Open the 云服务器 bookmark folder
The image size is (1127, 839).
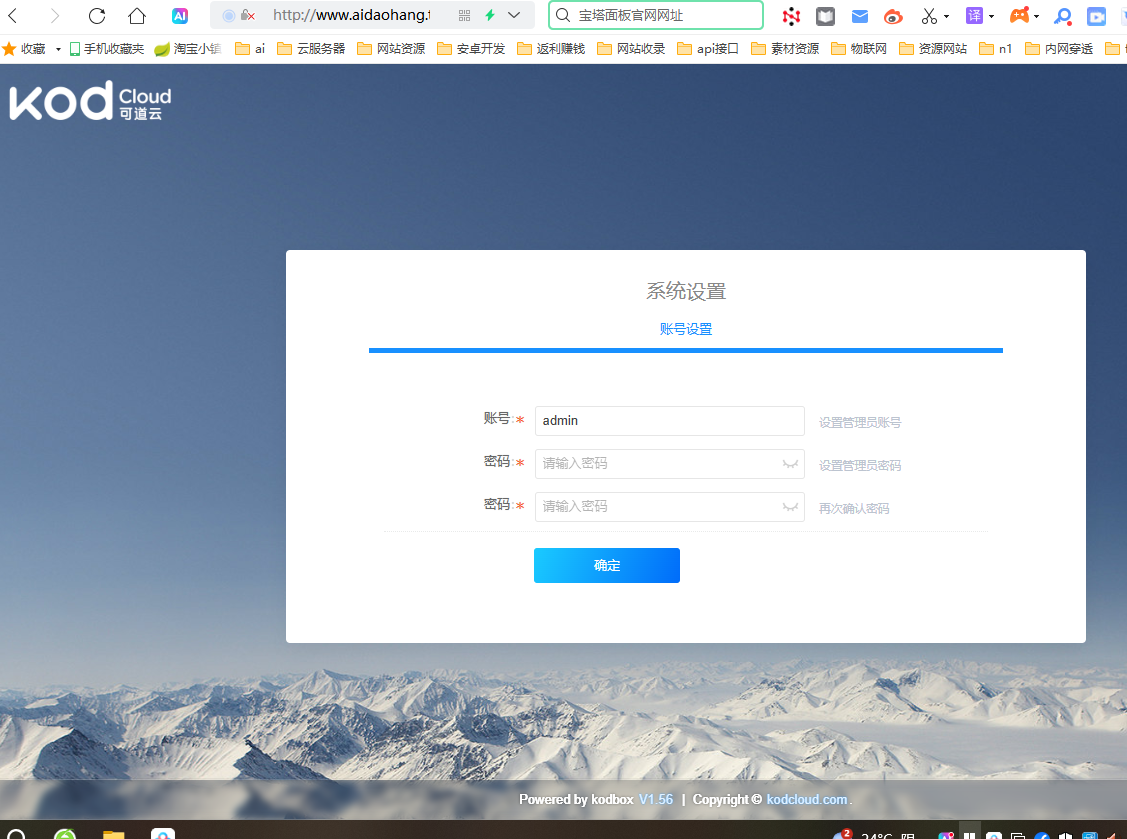tap(311, 49)
